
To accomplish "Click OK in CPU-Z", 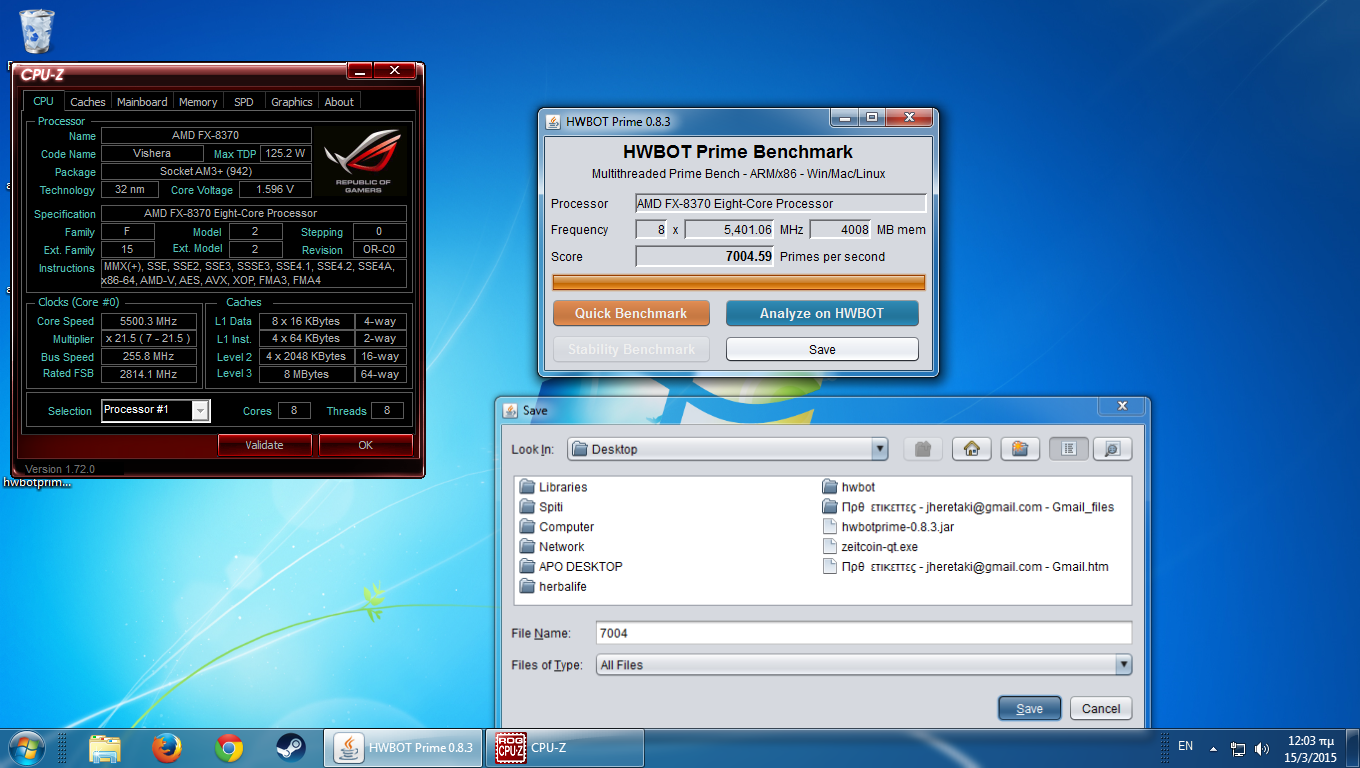I will pos(366,445).
